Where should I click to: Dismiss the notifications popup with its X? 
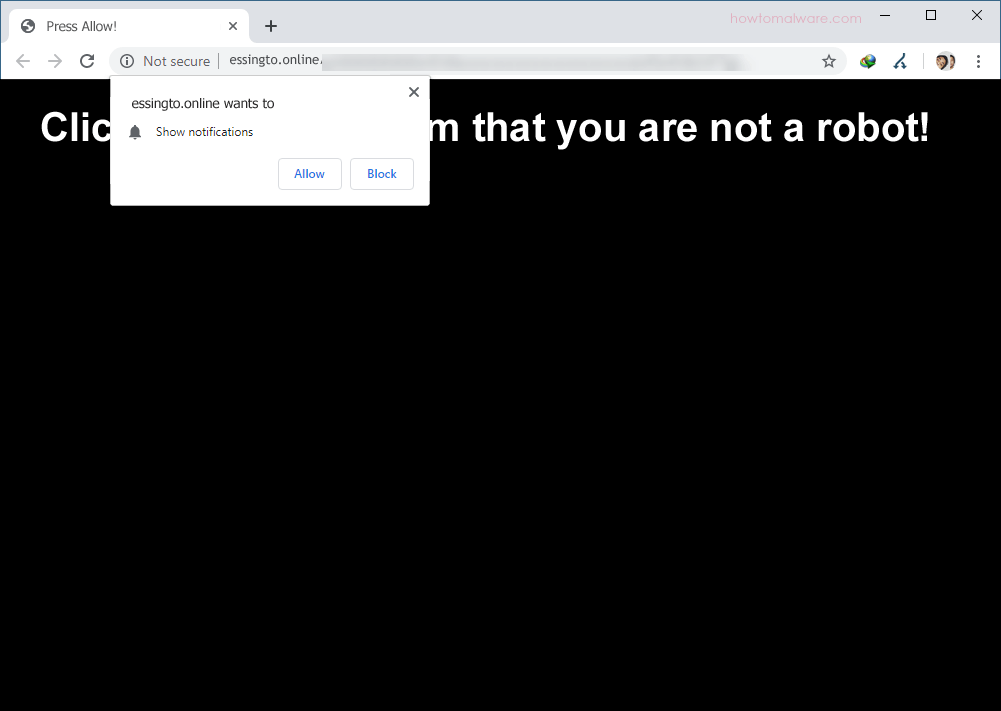tap(413, 91)
